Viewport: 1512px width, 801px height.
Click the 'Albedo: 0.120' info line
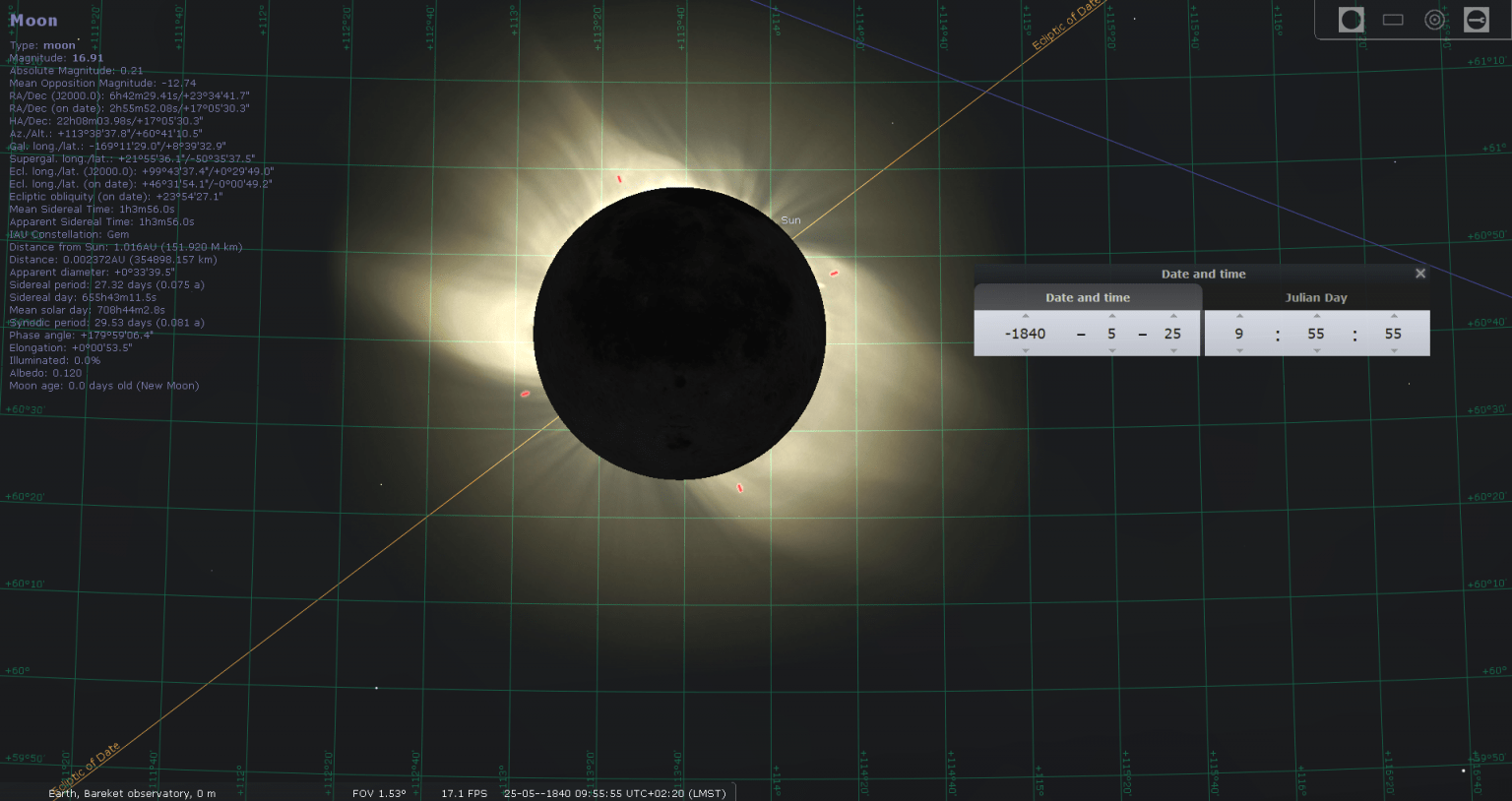[x=45, y=373]
